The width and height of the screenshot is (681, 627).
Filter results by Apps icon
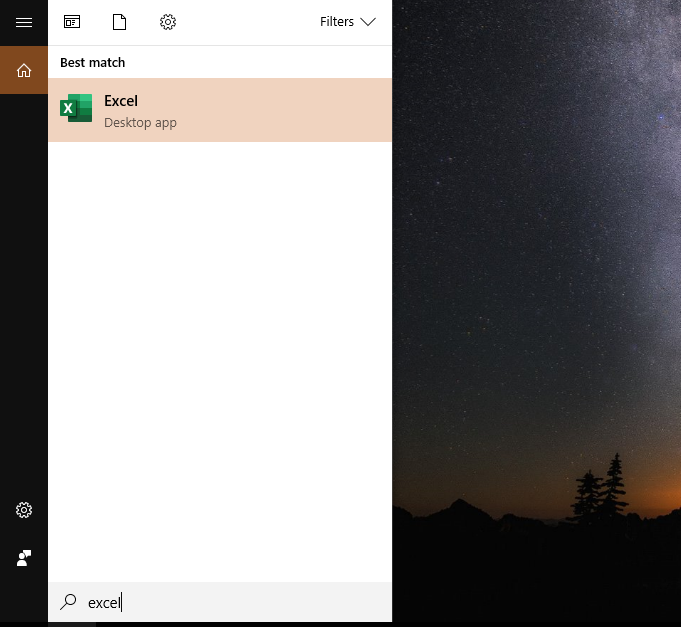(x=72, y=22)
